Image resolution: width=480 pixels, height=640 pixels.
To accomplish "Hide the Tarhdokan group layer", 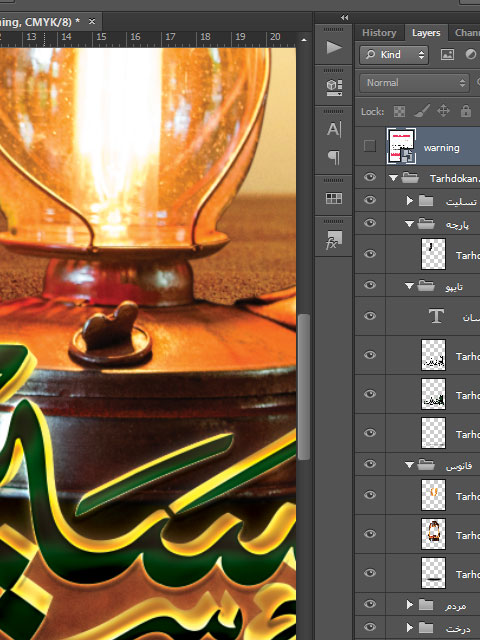I will pos(370,177).
